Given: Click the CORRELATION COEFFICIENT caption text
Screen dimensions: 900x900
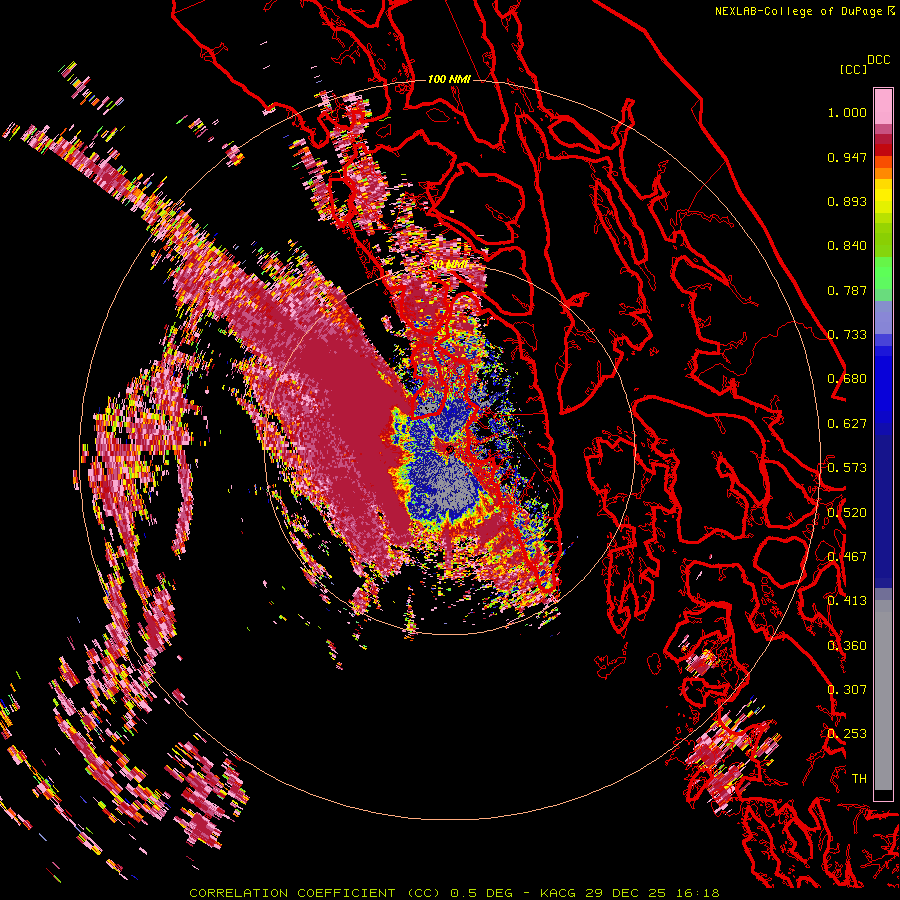Looking at the screenshot, I should click(292, 893).
